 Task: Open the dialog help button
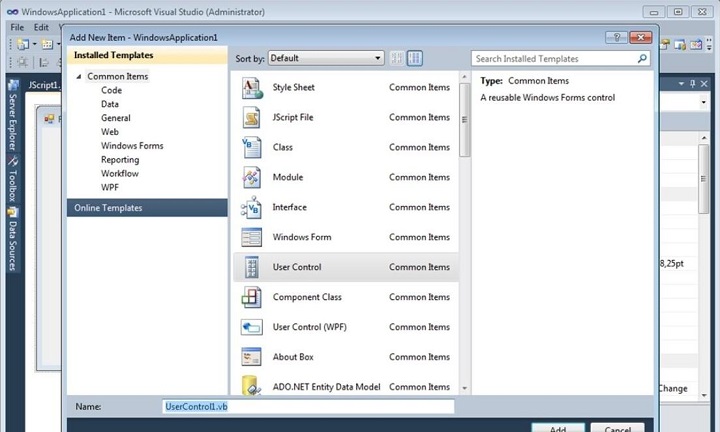point(617,37)
